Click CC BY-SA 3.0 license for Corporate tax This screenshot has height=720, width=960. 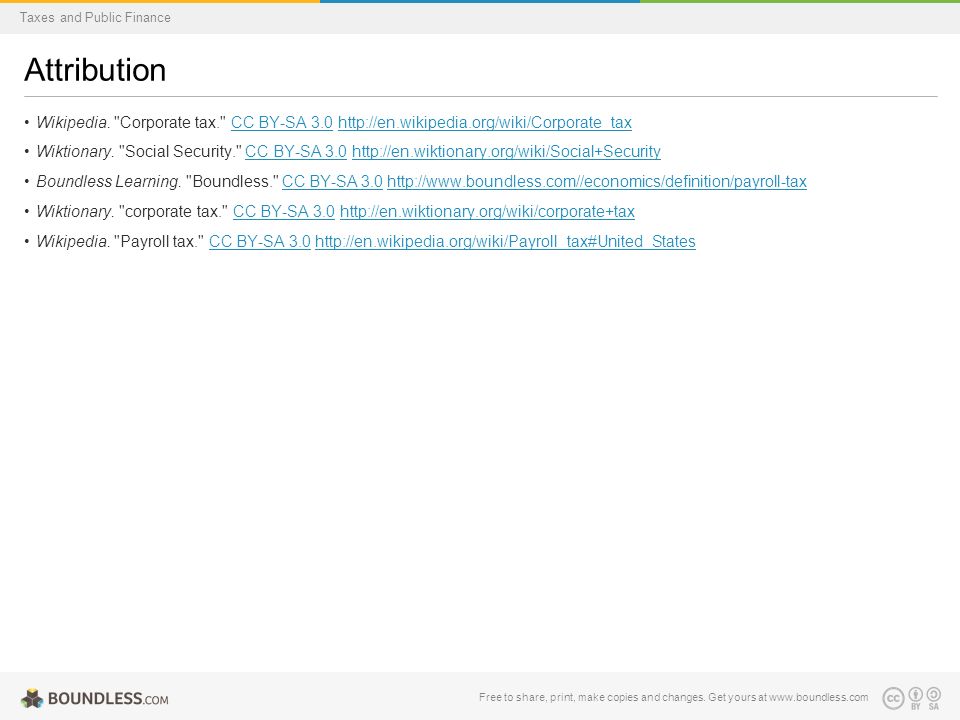pos(282,122)
